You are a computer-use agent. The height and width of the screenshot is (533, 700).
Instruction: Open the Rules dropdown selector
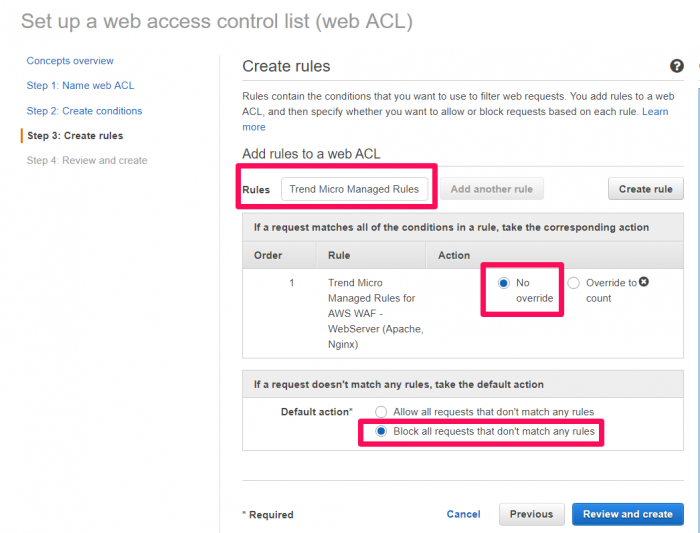(x=354, y=189)
